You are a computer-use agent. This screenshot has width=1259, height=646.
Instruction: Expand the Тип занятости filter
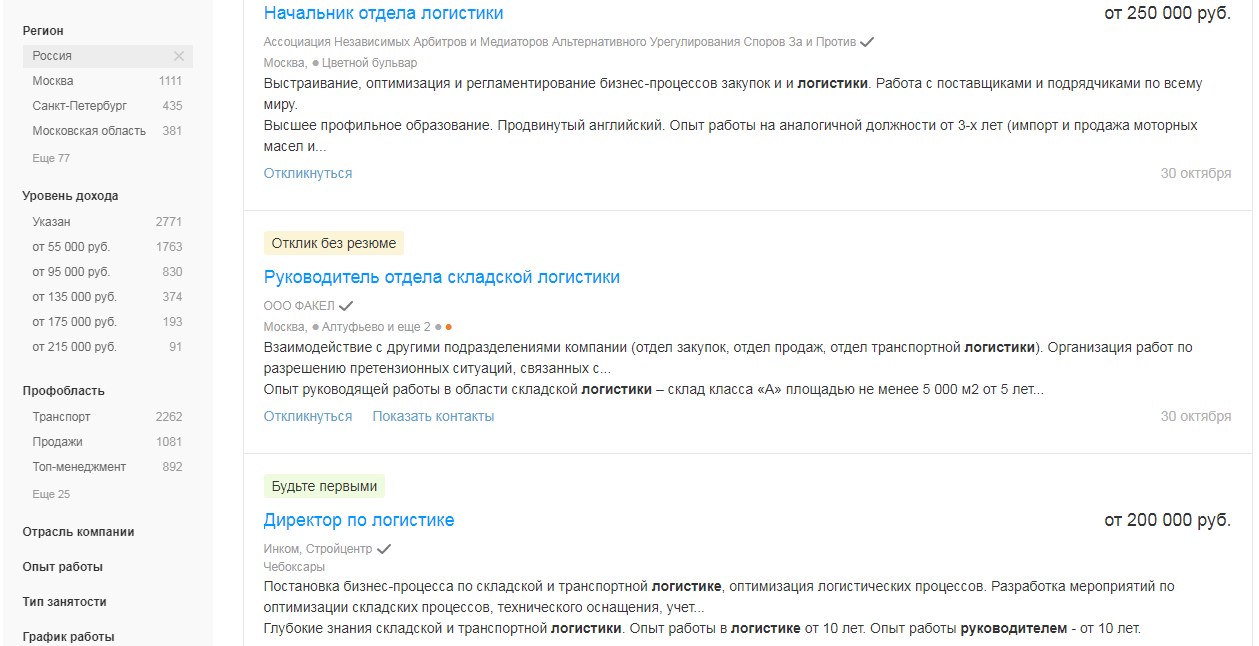(x=64, y=602)
